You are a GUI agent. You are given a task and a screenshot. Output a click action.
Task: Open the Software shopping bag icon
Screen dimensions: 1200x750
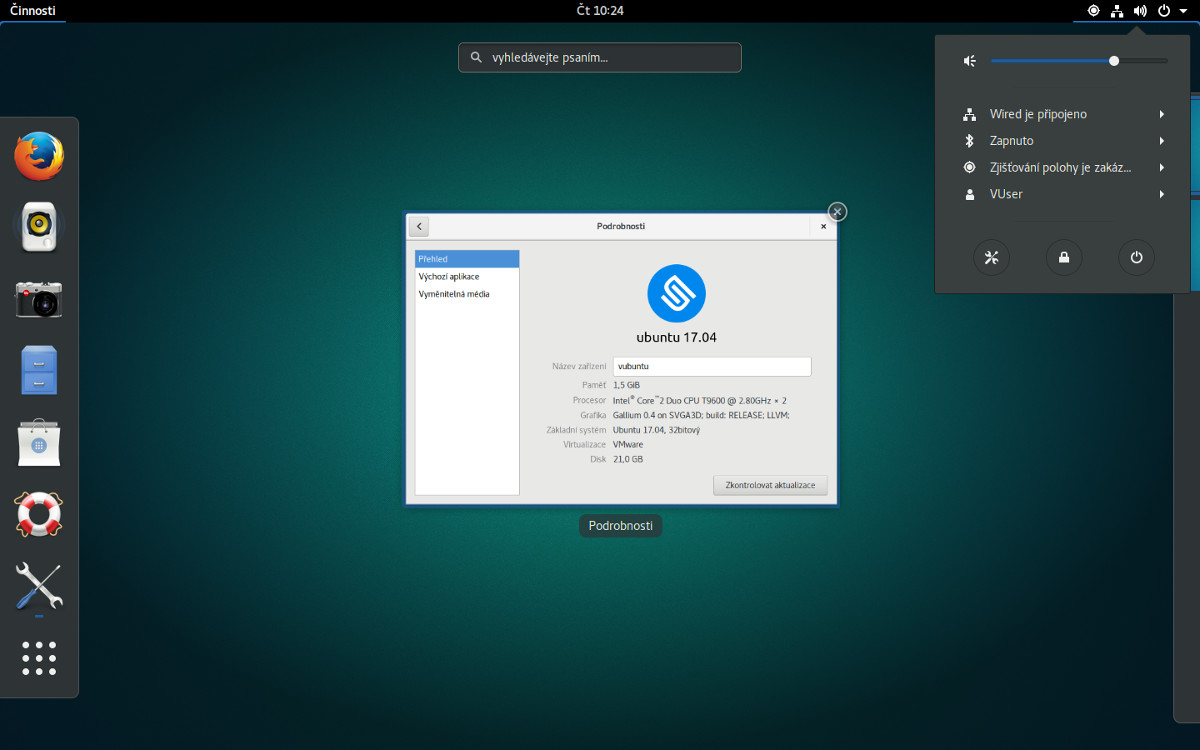39,442
